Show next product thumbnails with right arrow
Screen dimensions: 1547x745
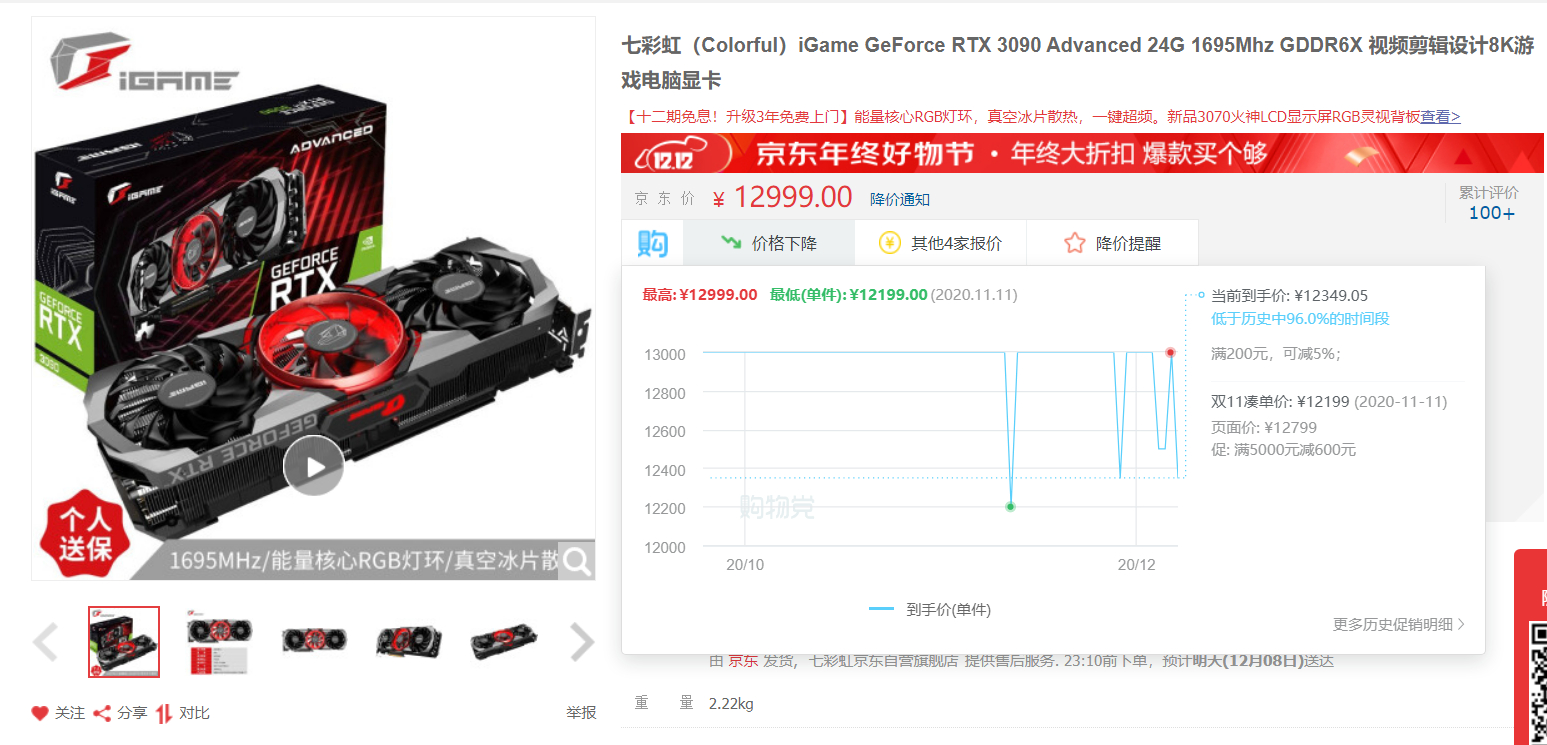[x=582, y=642]
